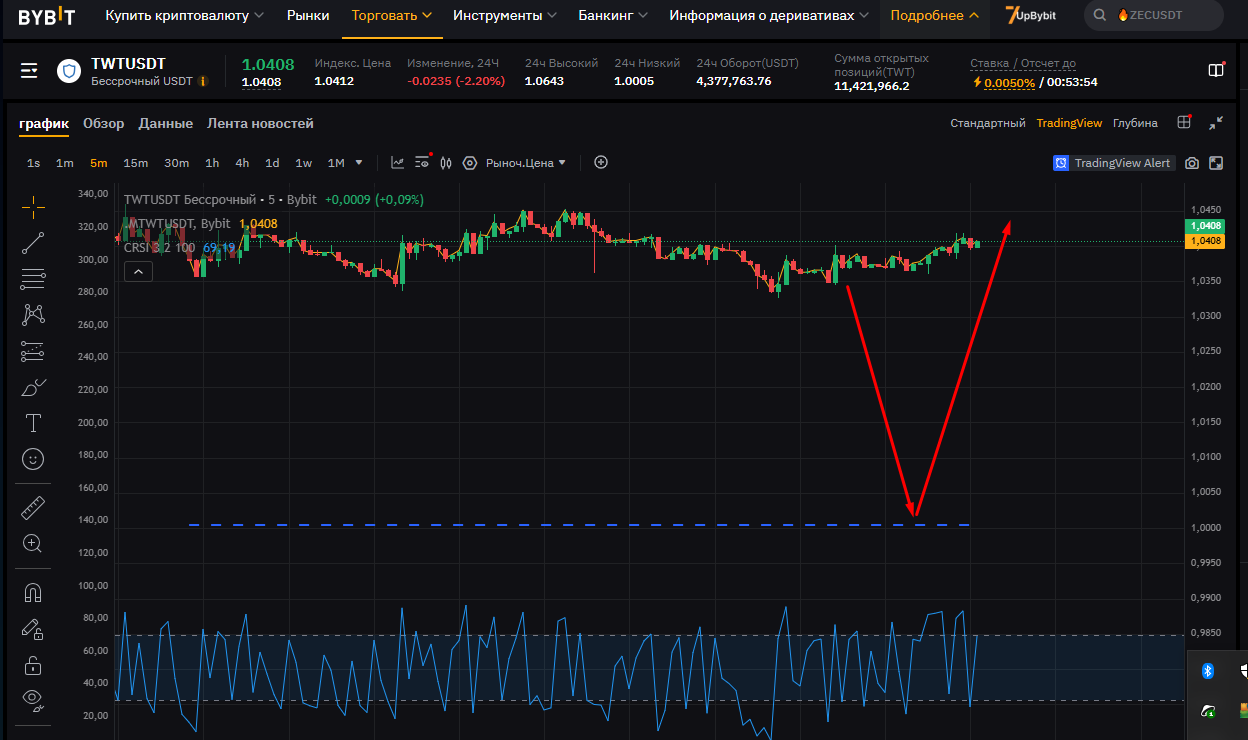Screen dimensions: 1248x740
Task: Switch chart to Глубина view
Action: click(x=1135, y=123)
